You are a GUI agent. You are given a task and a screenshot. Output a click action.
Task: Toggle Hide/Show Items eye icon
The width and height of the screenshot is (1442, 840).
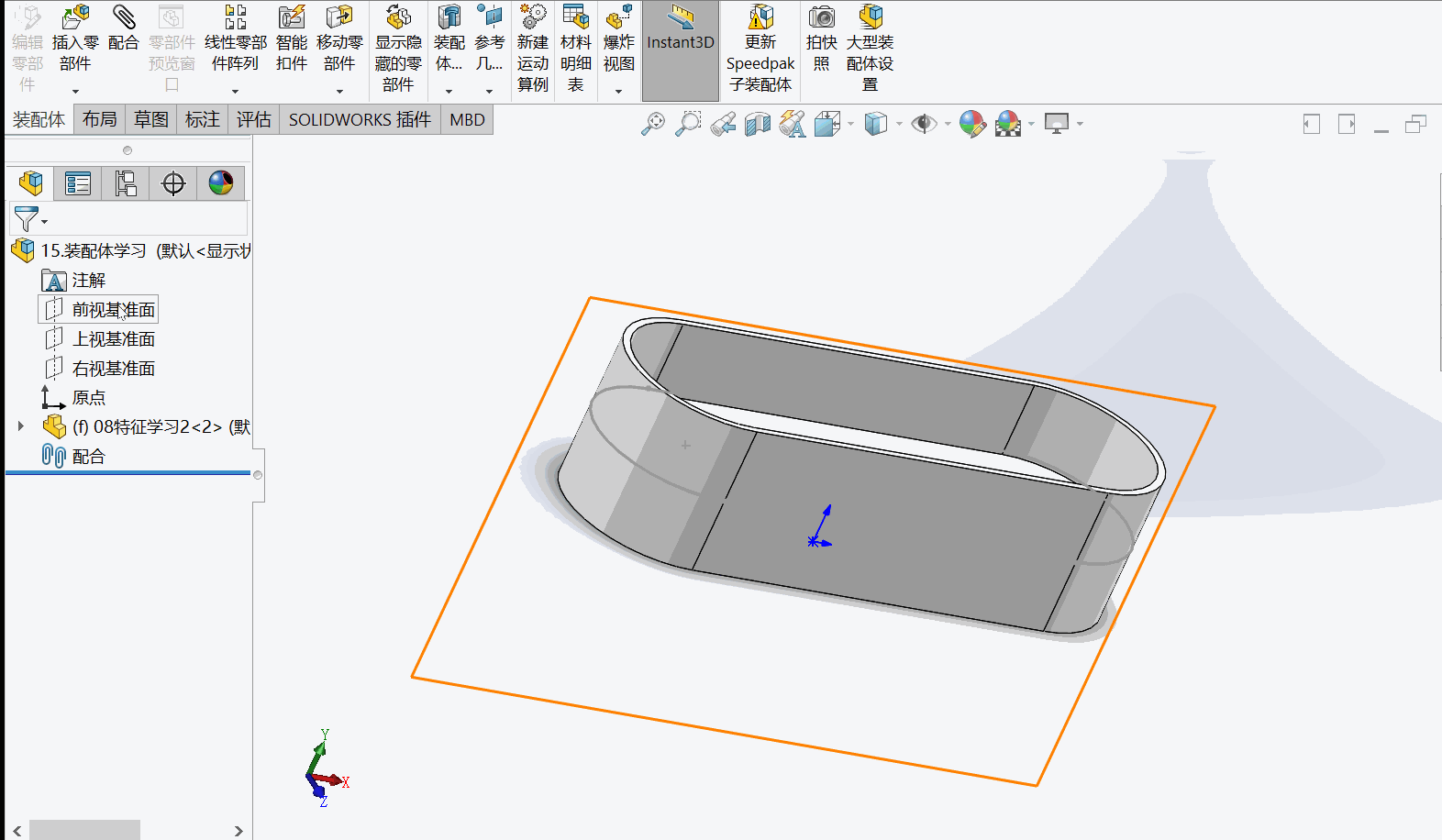(x=924, y=124)
